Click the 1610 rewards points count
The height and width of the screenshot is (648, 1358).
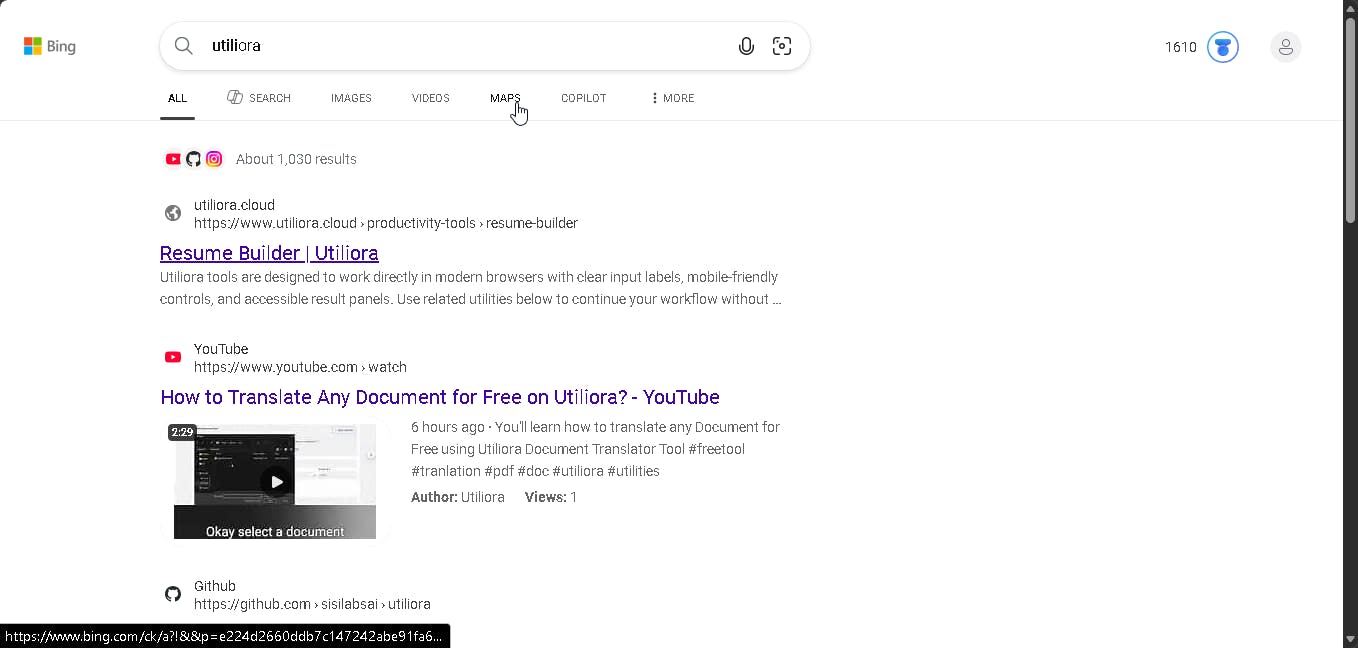coord(1181,47)
